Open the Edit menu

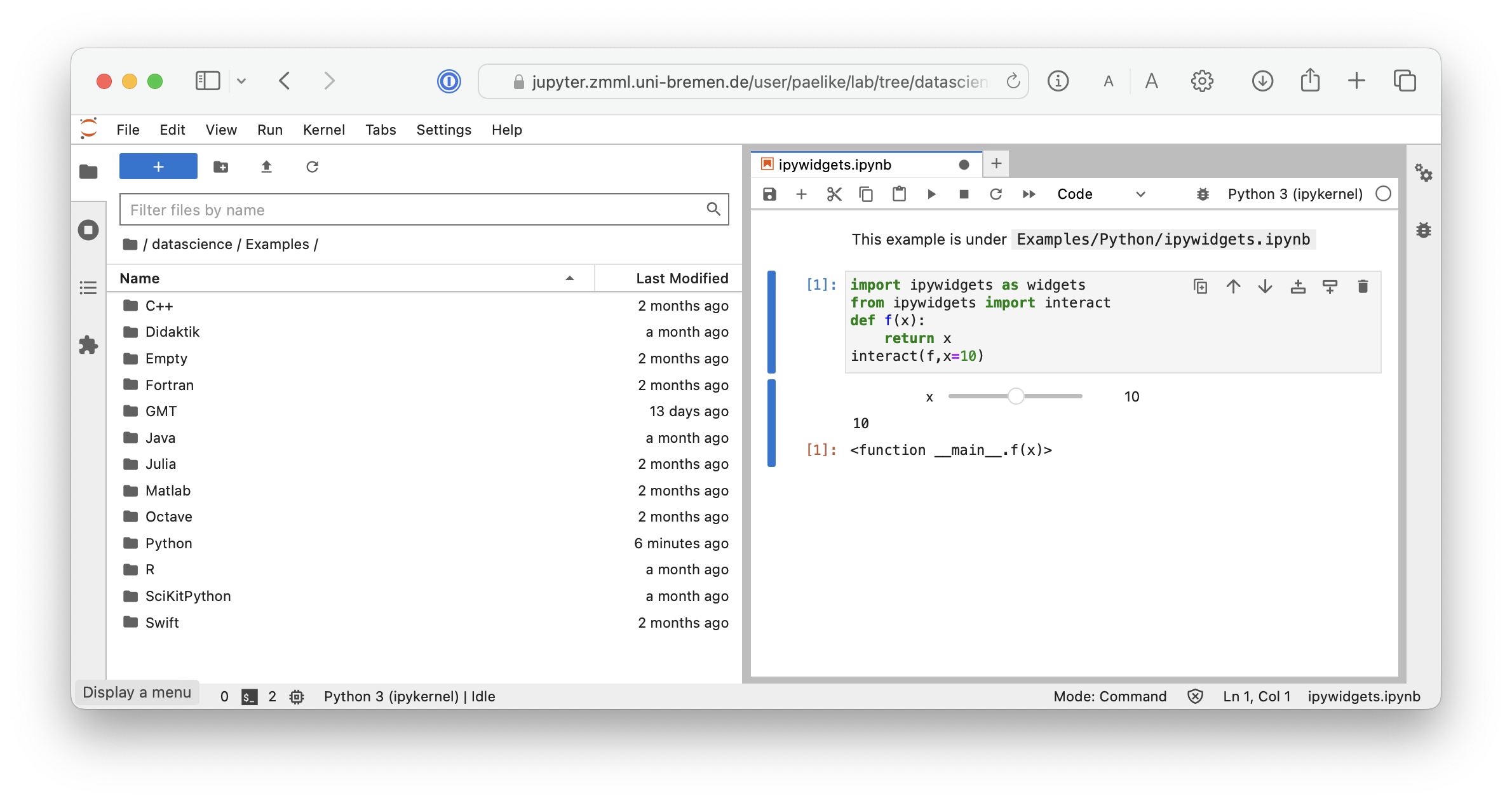172,130
